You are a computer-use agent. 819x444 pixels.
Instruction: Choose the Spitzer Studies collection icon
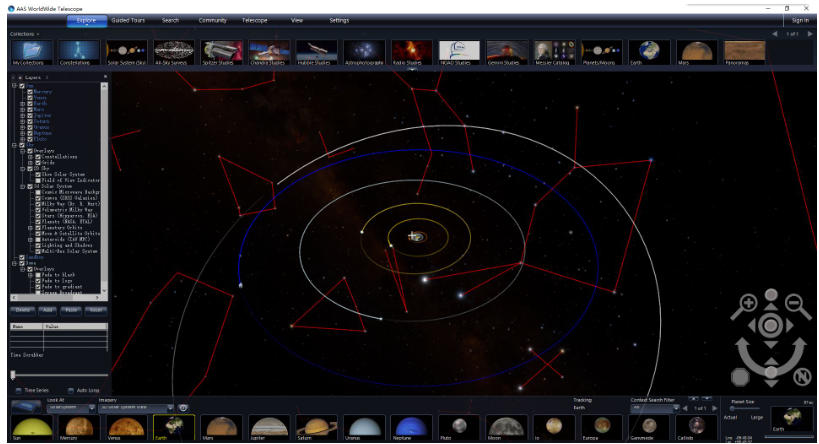click(x=220, y=52)
